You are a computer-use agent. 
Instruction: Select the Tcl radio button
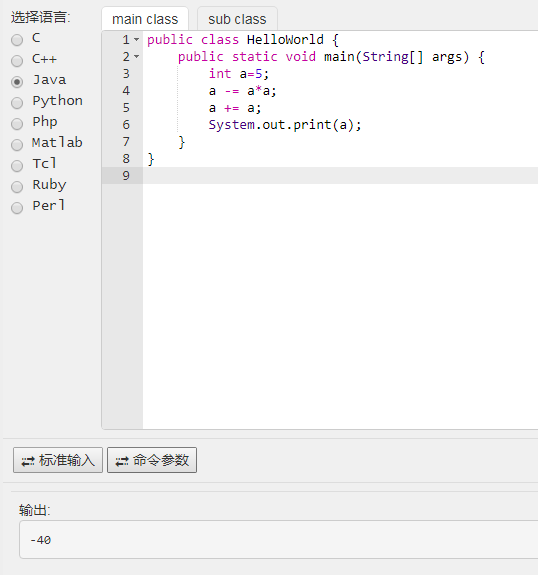[17, 165]
